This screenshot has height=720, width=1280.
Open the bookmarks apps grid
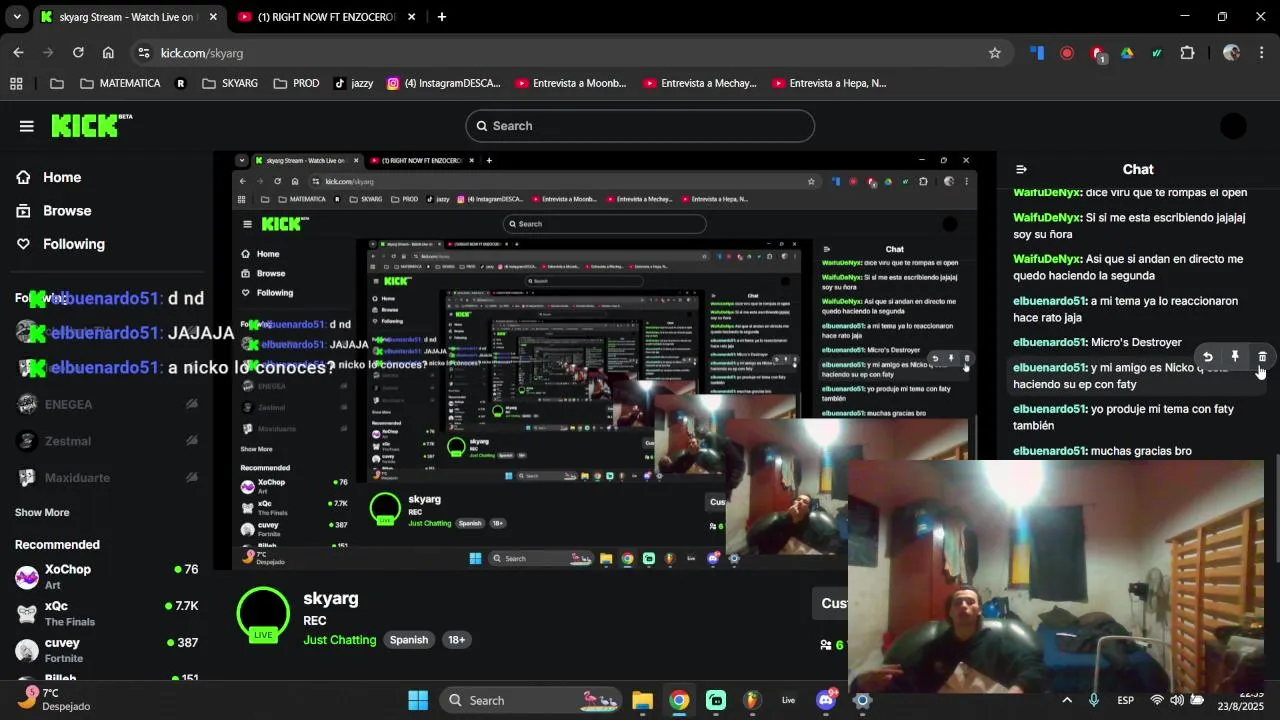16,83
